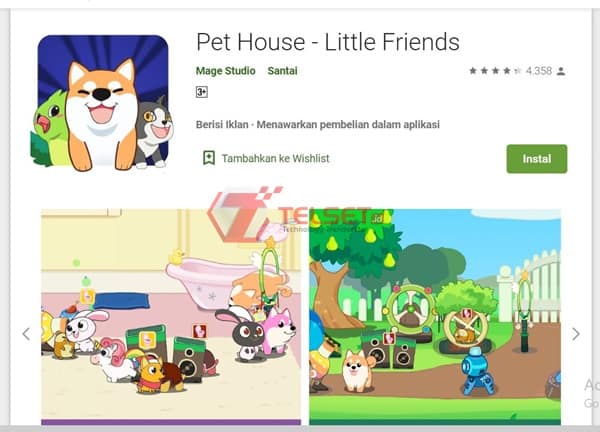Image resolution: width=600 pixels, height=432 pixels.
Task: Click the Shiba dog in park screenshot
Action: (x=357, y=371)
